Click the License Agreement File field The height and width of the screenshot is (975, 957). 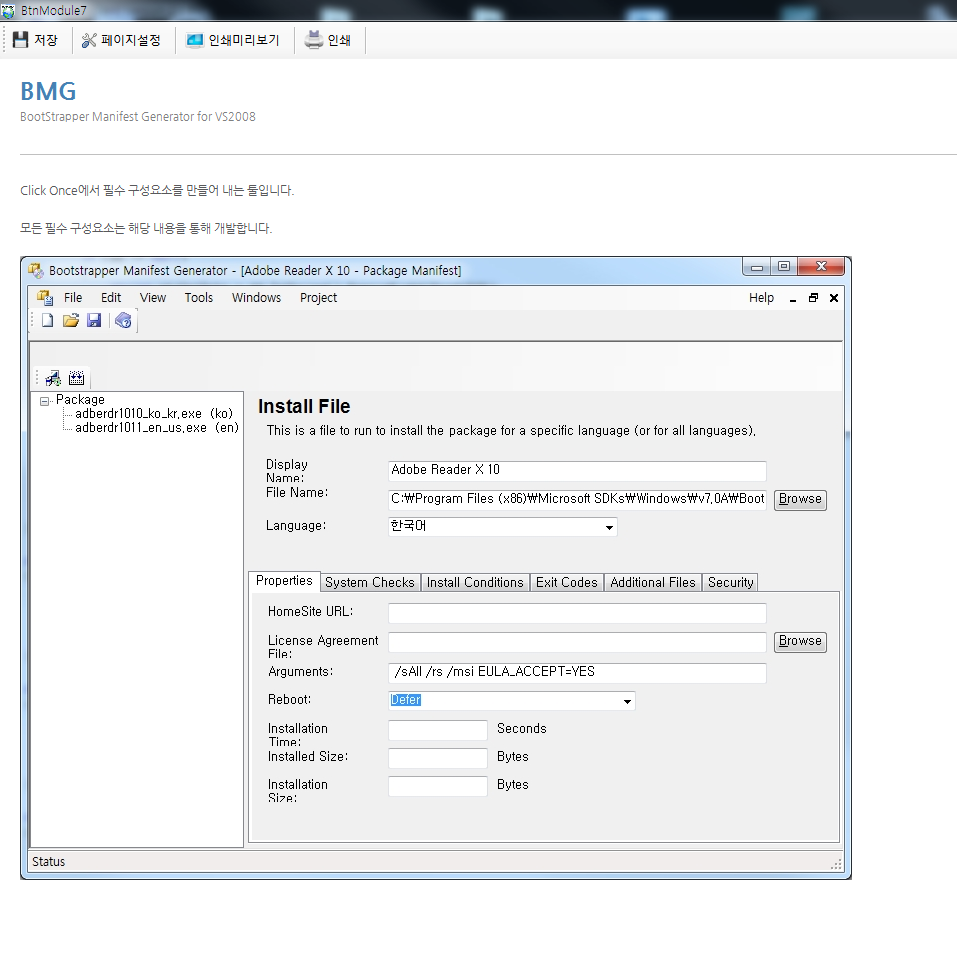[x=577, y=642]
